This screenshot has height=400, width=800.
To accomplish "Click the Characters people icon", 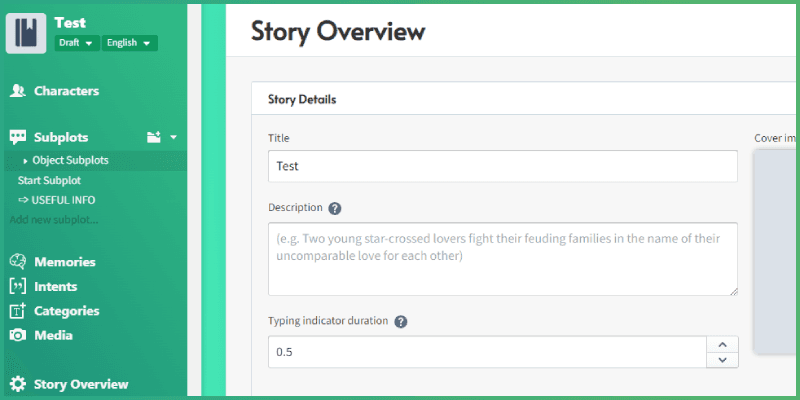I will (17, 91).
